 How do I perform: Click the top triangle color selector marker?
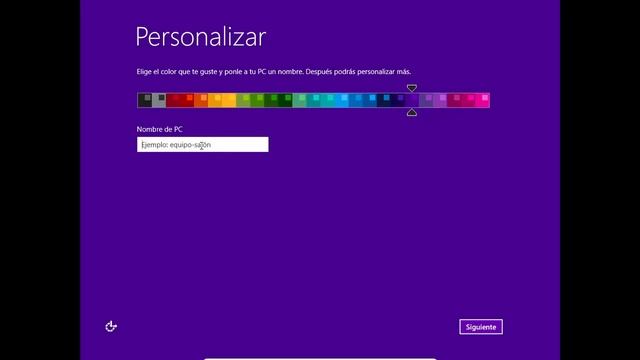[412, 88]
